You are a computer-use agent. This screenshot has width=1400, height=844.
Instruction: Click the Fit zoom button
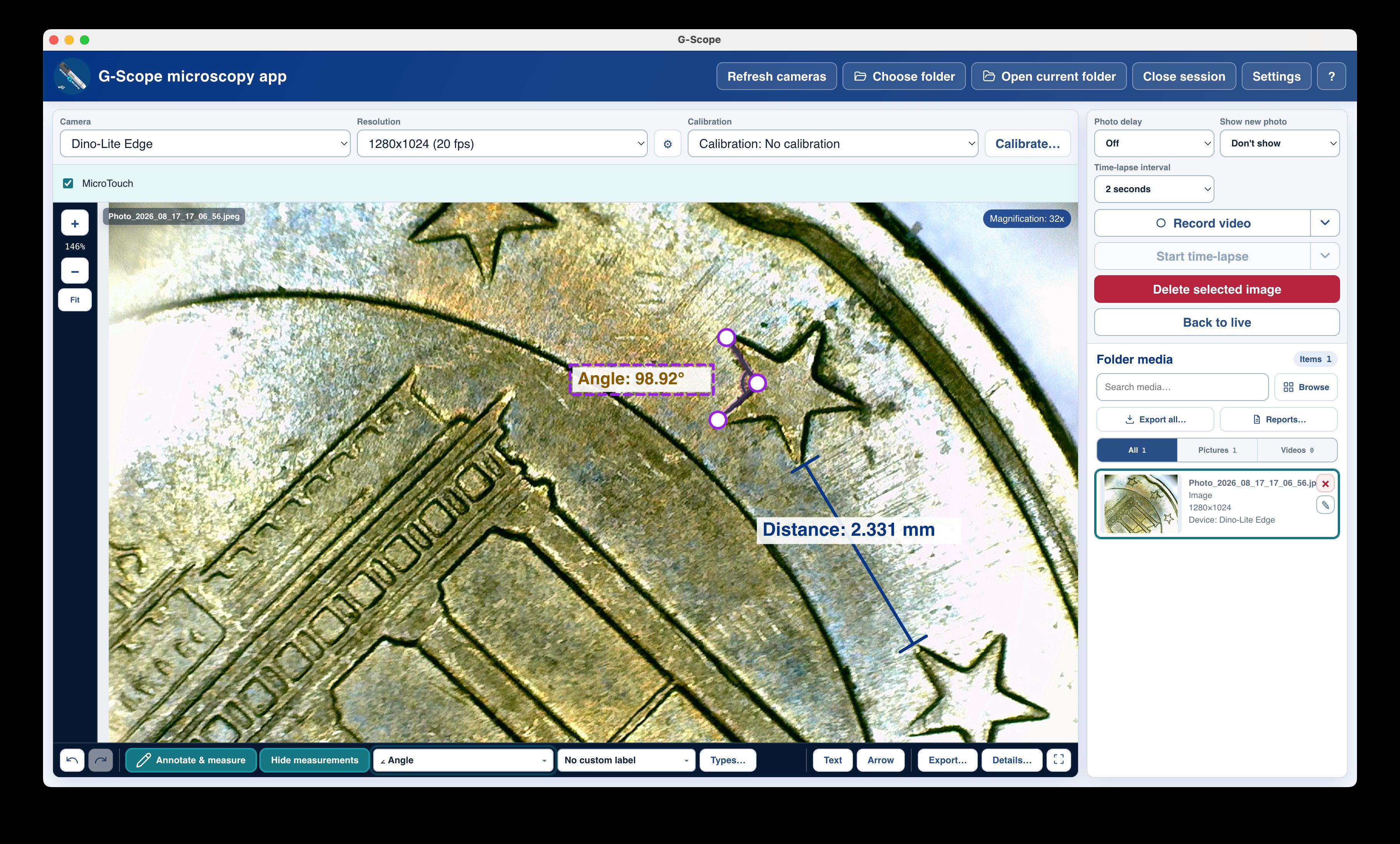pos(75,299)
